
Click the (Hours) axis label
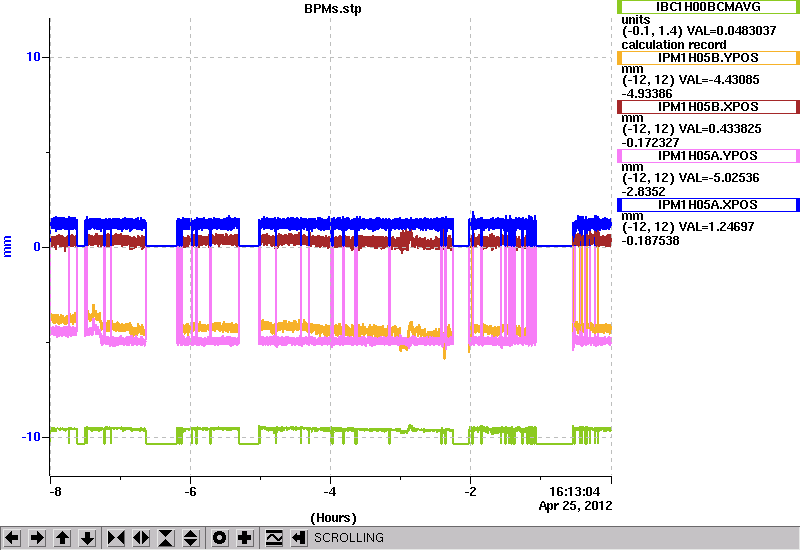pyautogui.click(x=333, y=518)
